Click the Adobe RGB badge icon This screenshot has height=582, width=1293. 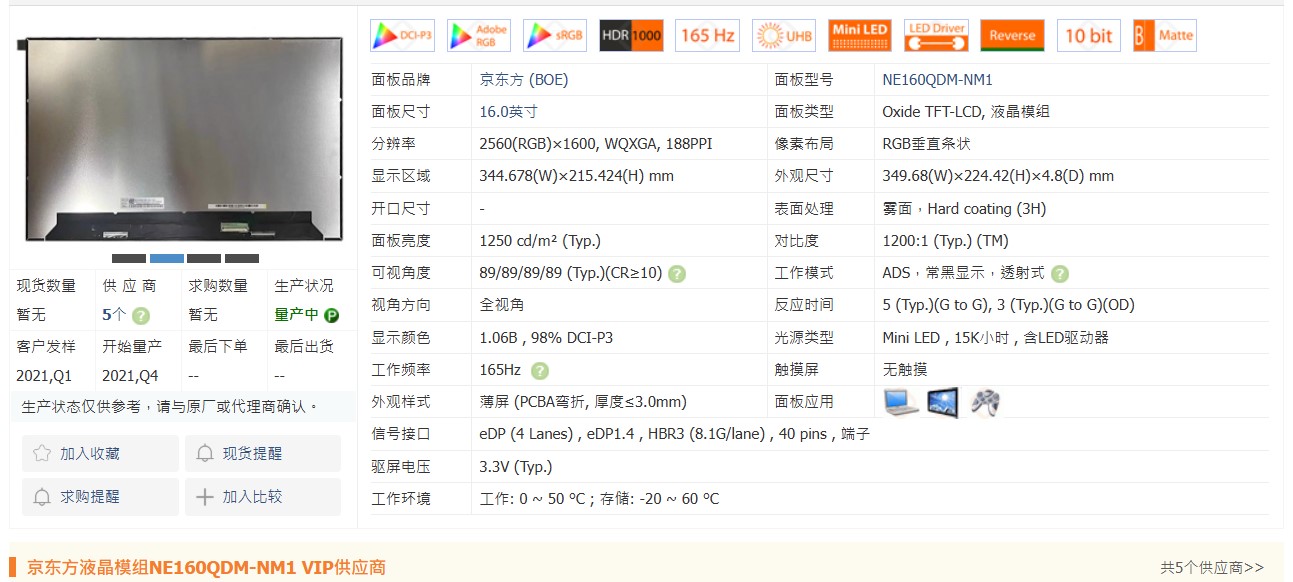pyautogui.click(x=478, y=36)
